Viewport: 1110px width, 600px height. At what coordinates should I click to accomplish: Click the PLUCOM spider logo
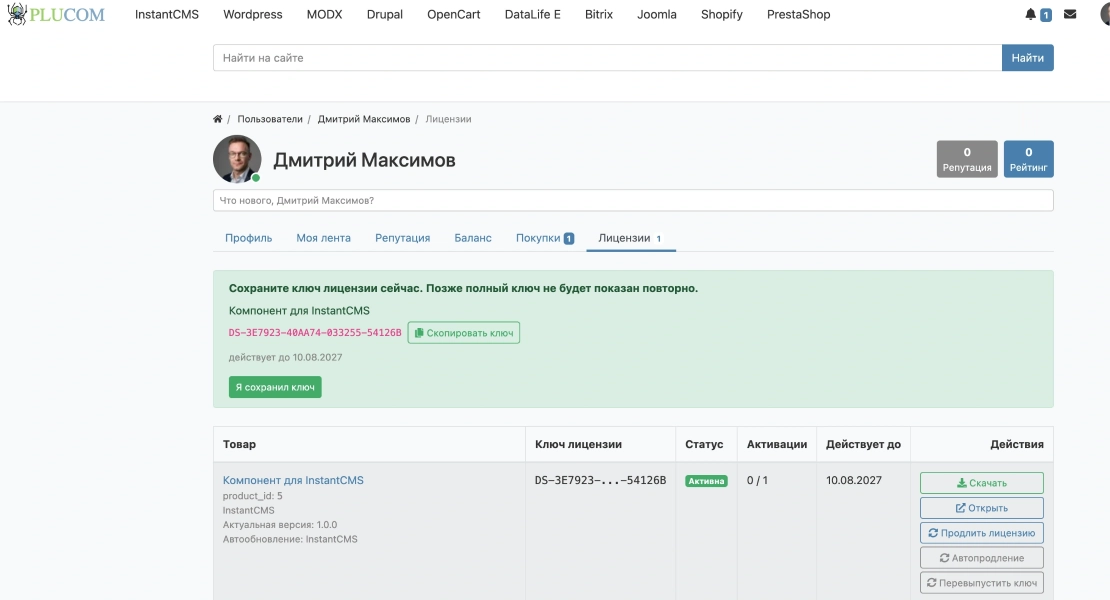56,14
